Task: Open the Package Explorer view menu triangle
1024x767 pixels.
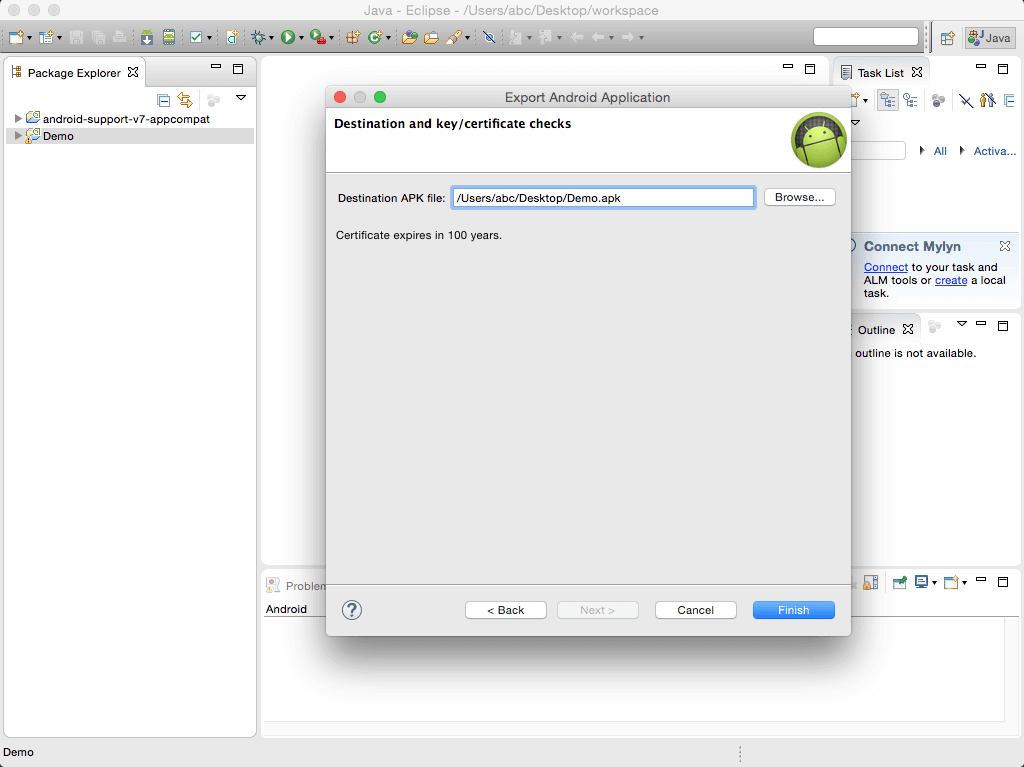Action: click(241, 97)
